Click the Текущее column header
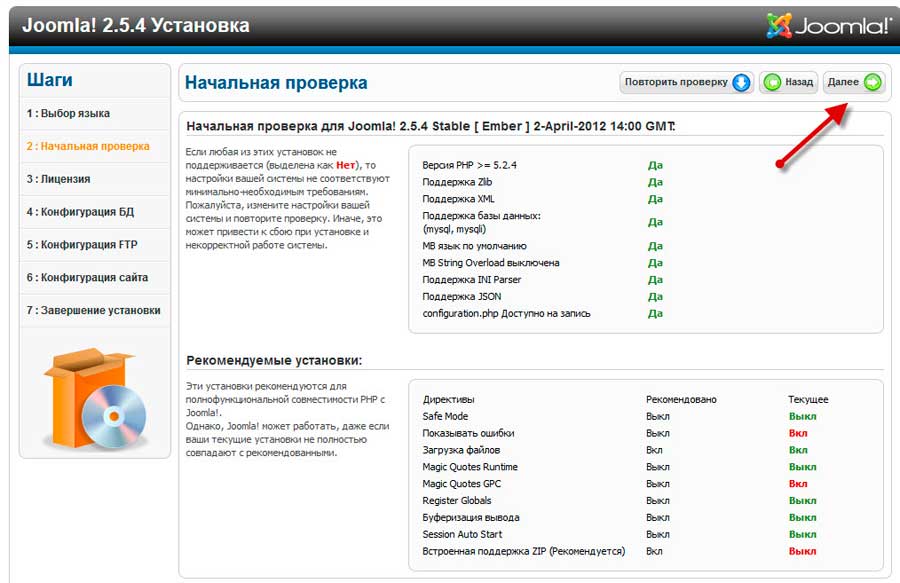Screen dimensions: 900x583 pyautogui.click(x=808, y=399)
